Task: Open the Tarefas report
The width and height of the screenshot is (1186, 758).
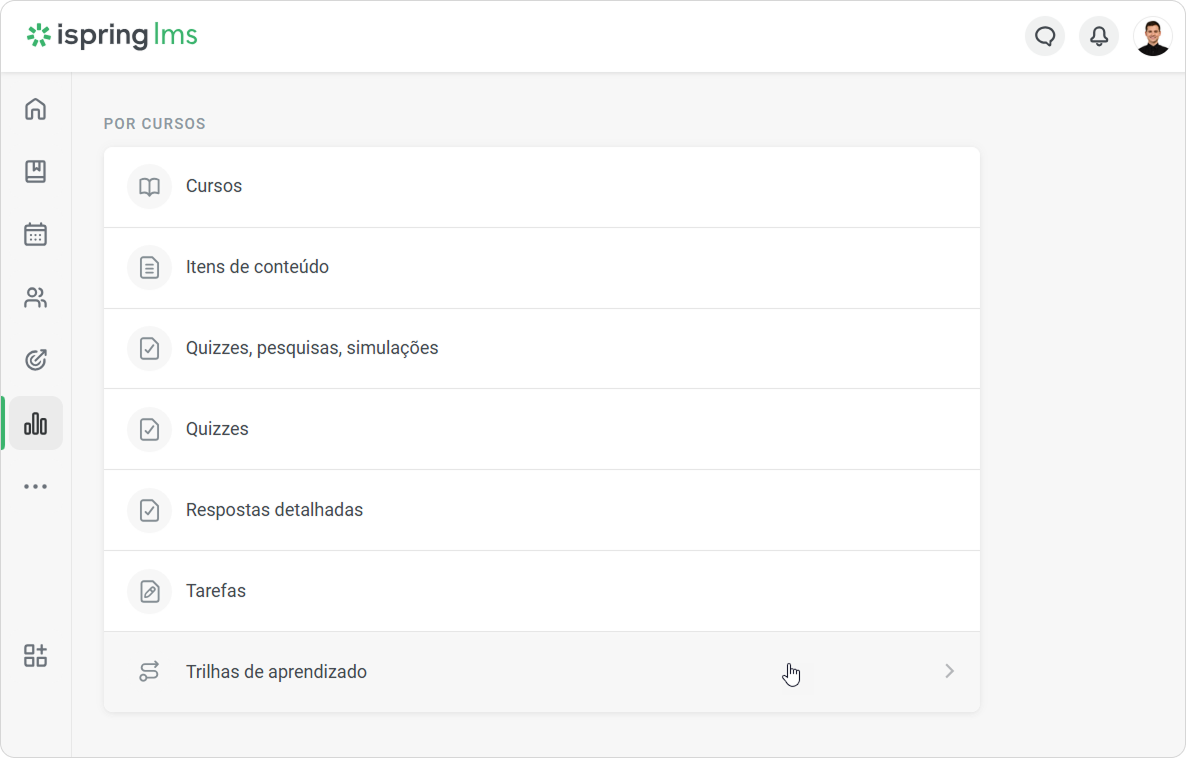Action: coord(542,592)
